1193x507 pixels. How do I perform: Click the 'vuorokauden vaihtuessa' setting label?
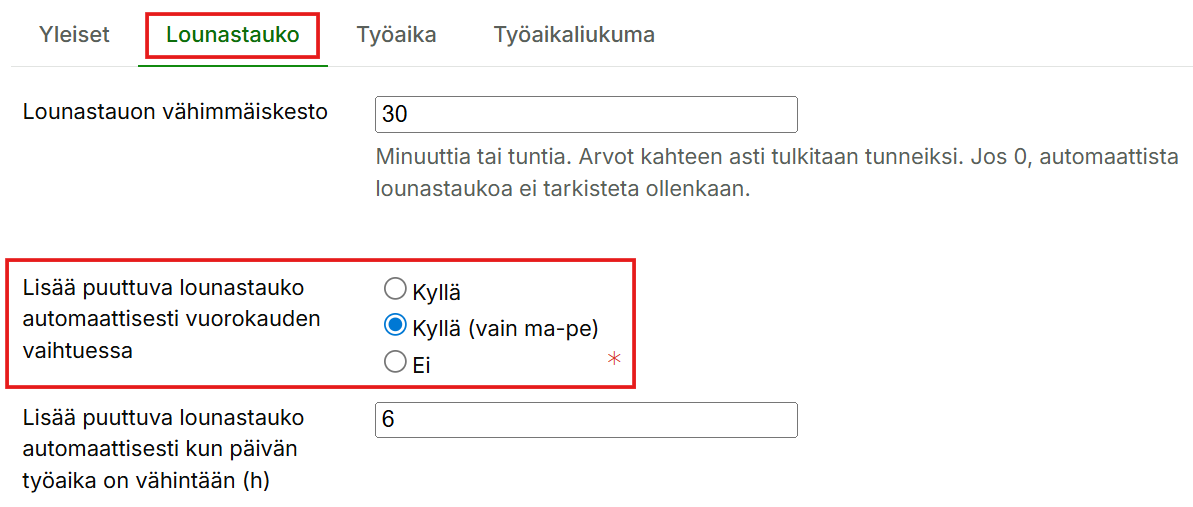(172, 319)
